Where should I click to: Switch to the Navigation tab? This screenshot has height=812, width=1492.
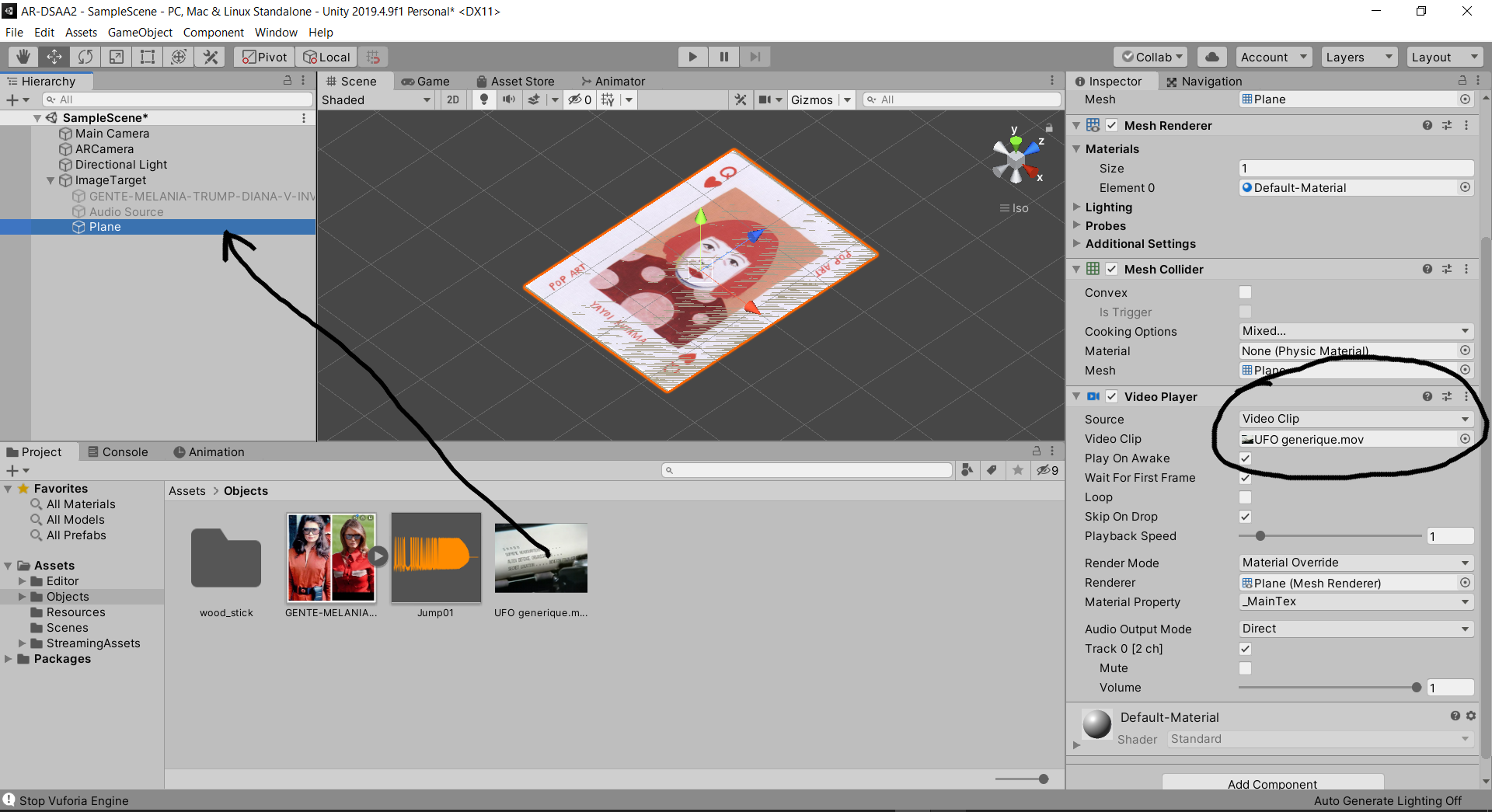tap(1204, 81)
